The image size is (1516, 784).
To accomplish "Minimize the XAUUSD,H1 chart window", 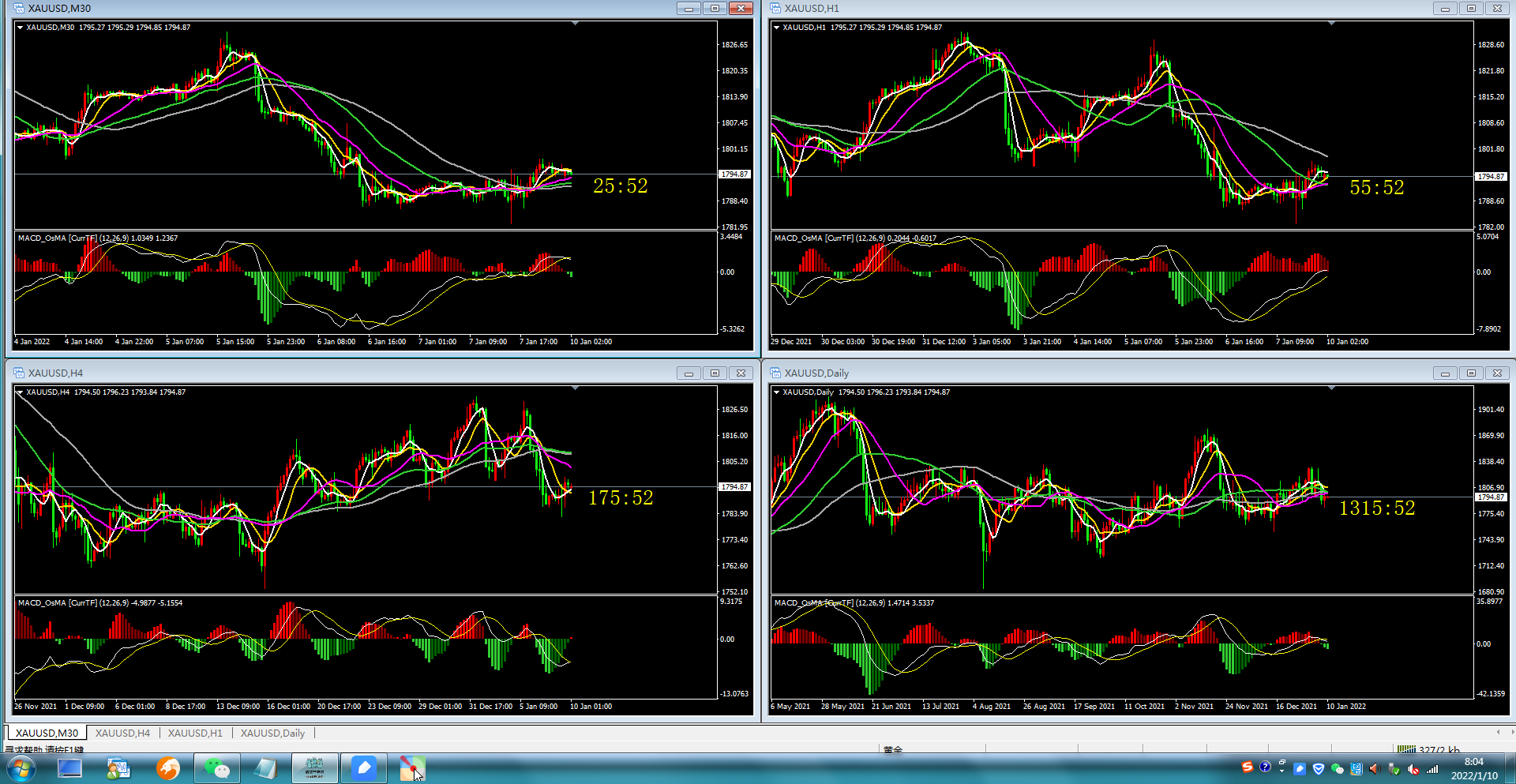I will tap(1445, 8).
